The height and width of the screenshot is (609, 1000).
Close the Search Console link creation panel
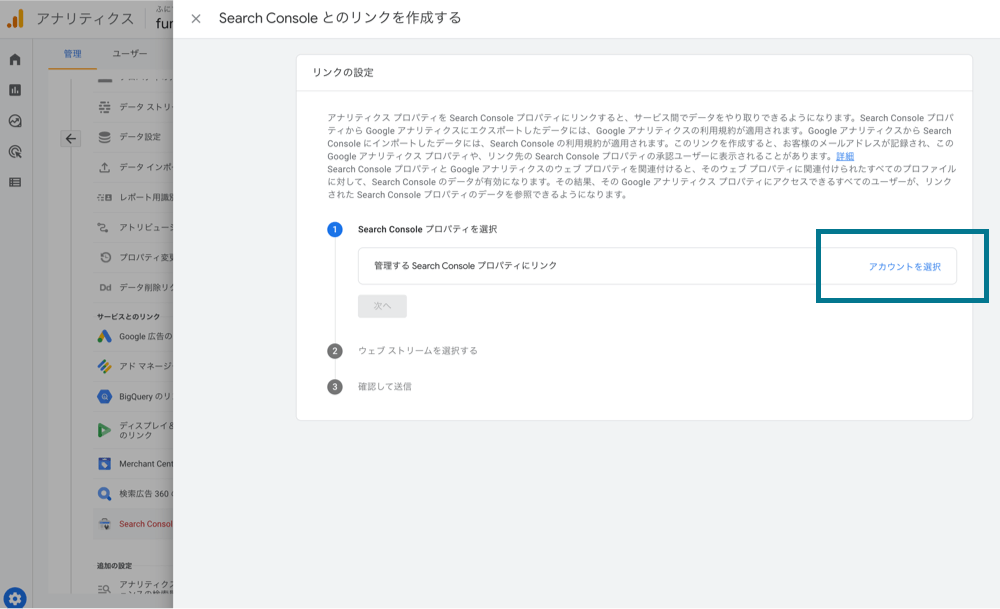click(x=196, y=18)
